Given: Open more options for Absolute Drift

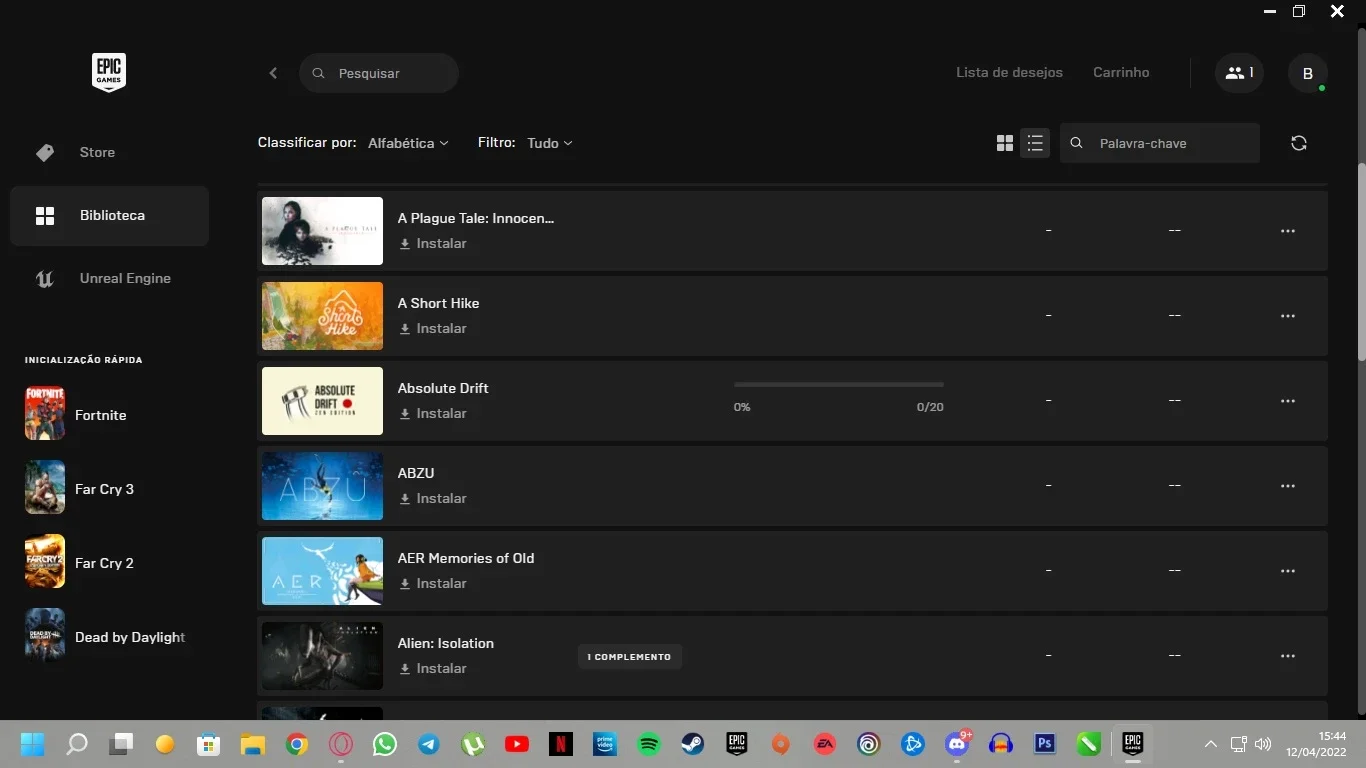Looking at the screenshot, I should coord(1288,401).
